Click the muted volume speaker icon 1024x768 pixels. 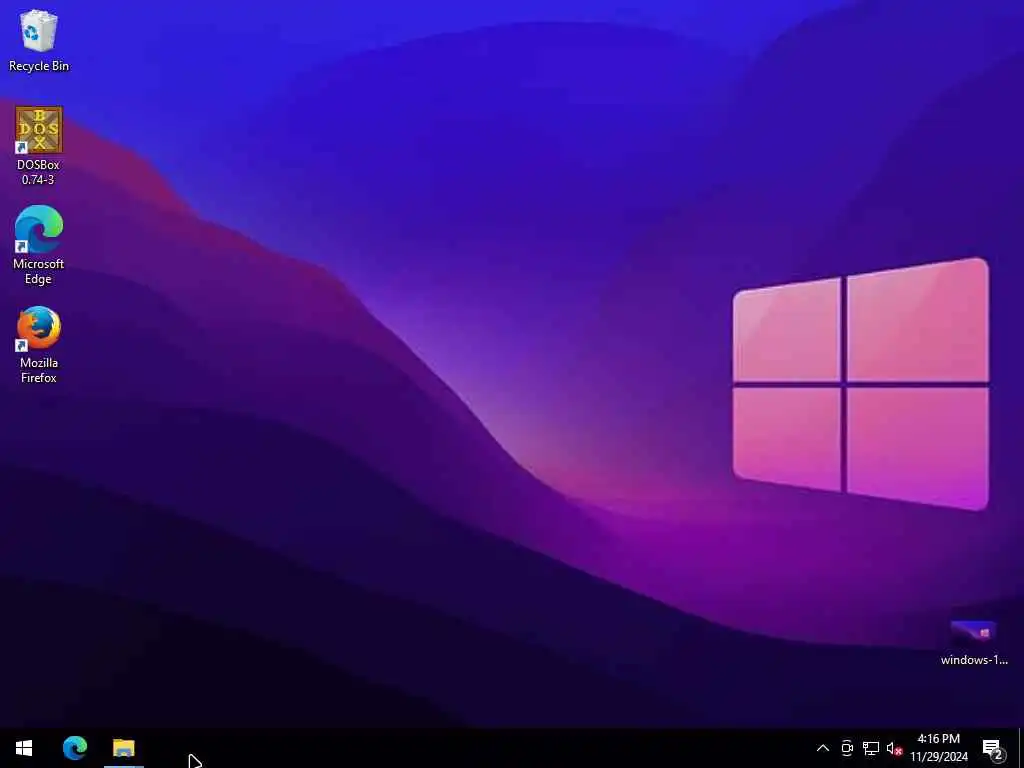coord(894,748)
